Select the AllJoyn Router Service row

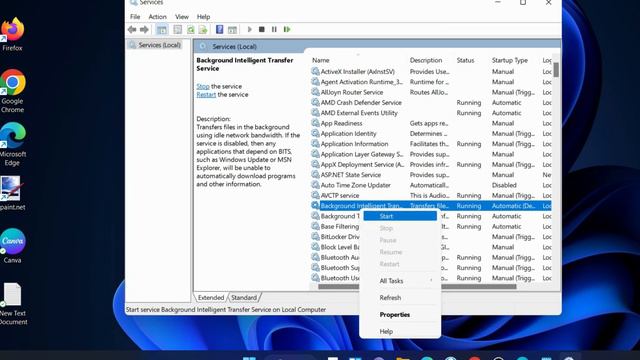click(431, 92)
